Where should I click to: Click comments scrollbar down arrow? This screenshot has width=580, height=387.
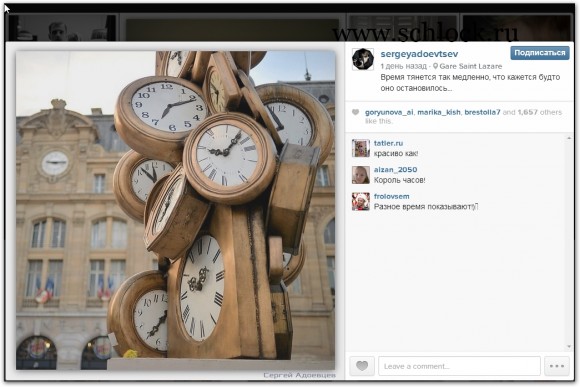(x=569, y=347)
